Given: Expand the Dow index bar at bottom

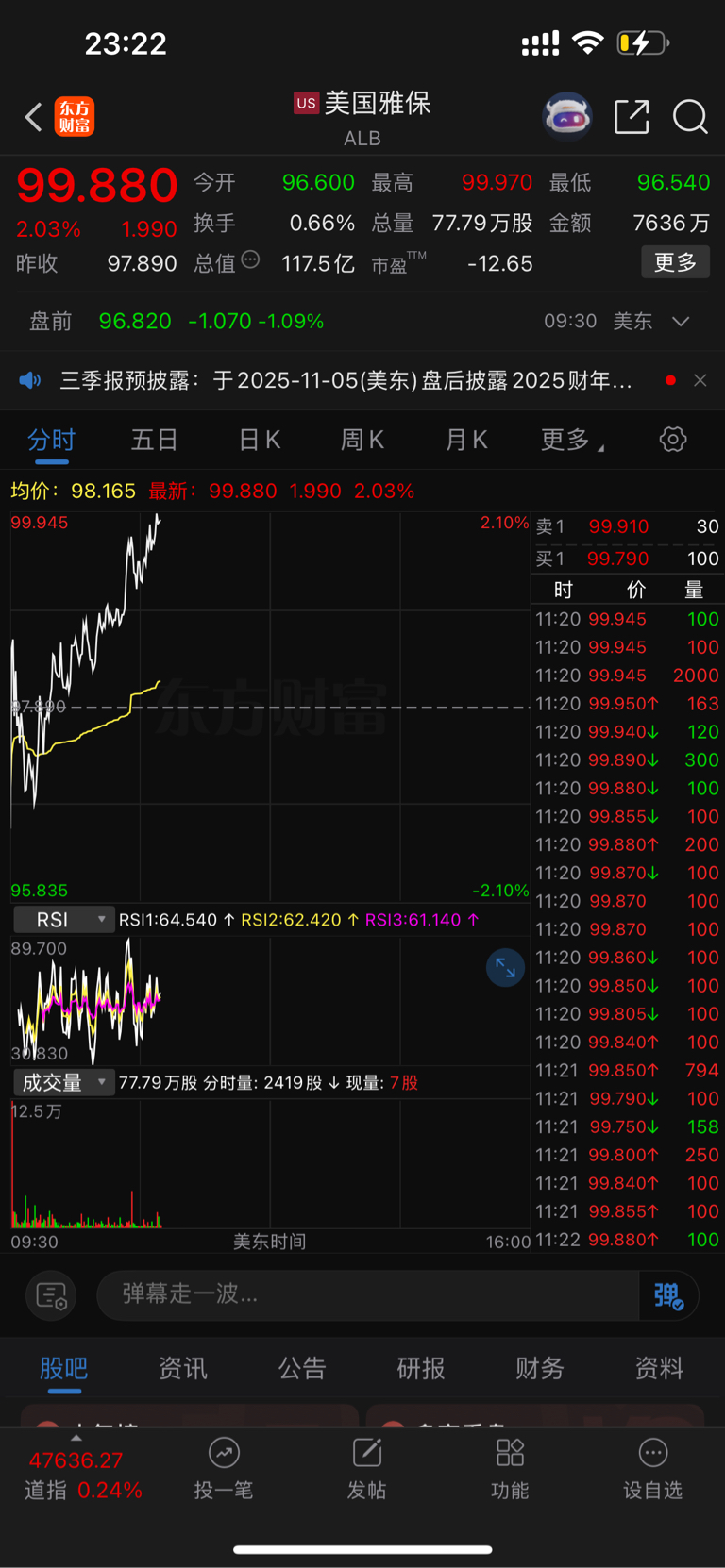Looking at the screenshot, I should click(76, 1438).
